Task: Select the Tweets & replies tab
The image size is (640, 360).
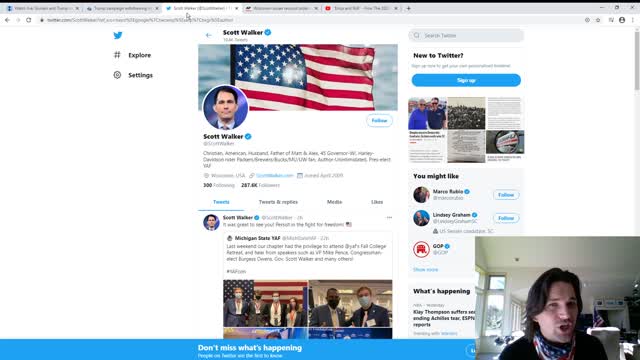Action: pyautogui.click(x=278, y=202)
